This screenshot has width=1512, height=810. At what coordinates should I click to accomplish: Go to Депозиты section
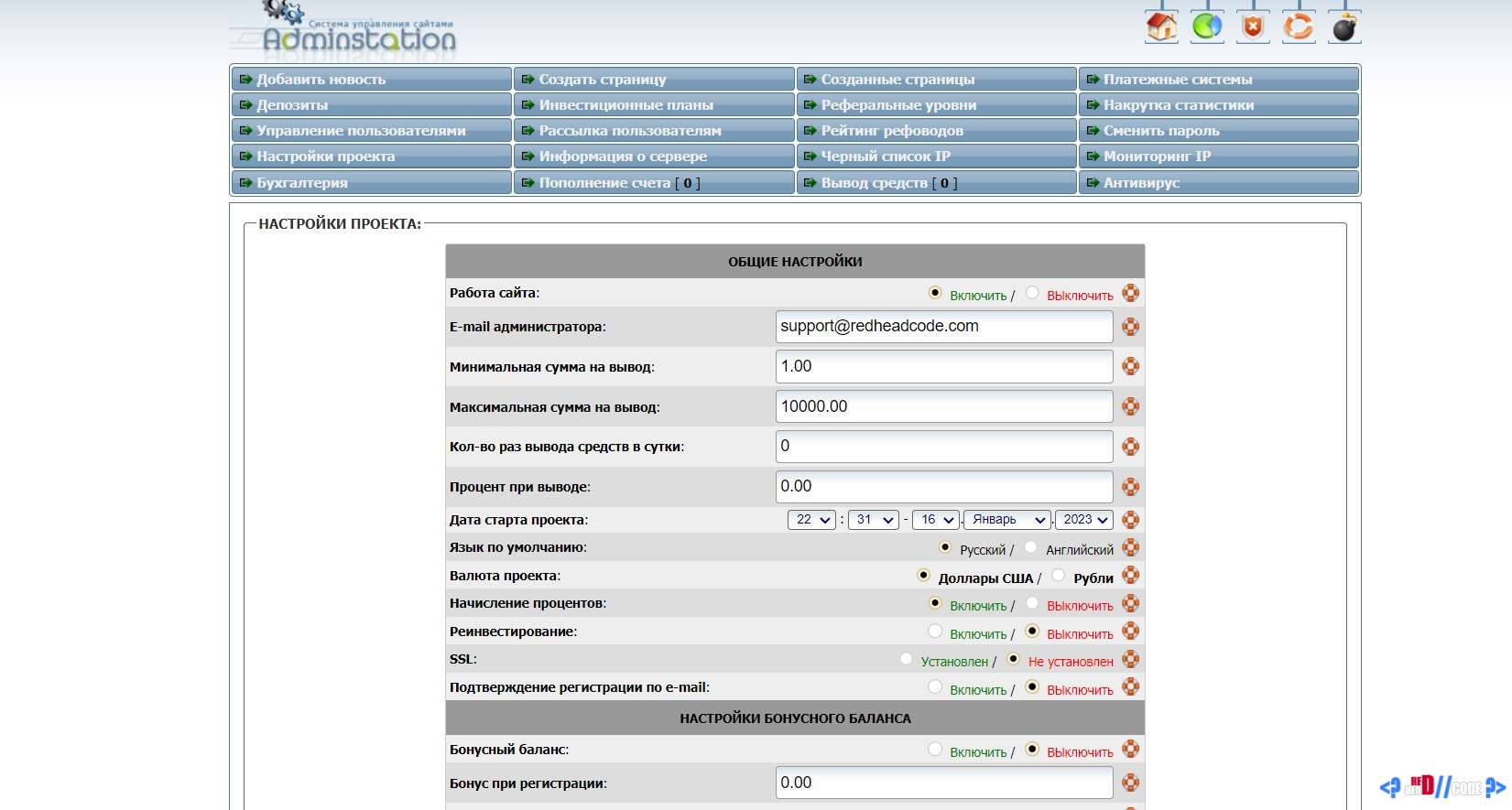click(x=371, y=105)
